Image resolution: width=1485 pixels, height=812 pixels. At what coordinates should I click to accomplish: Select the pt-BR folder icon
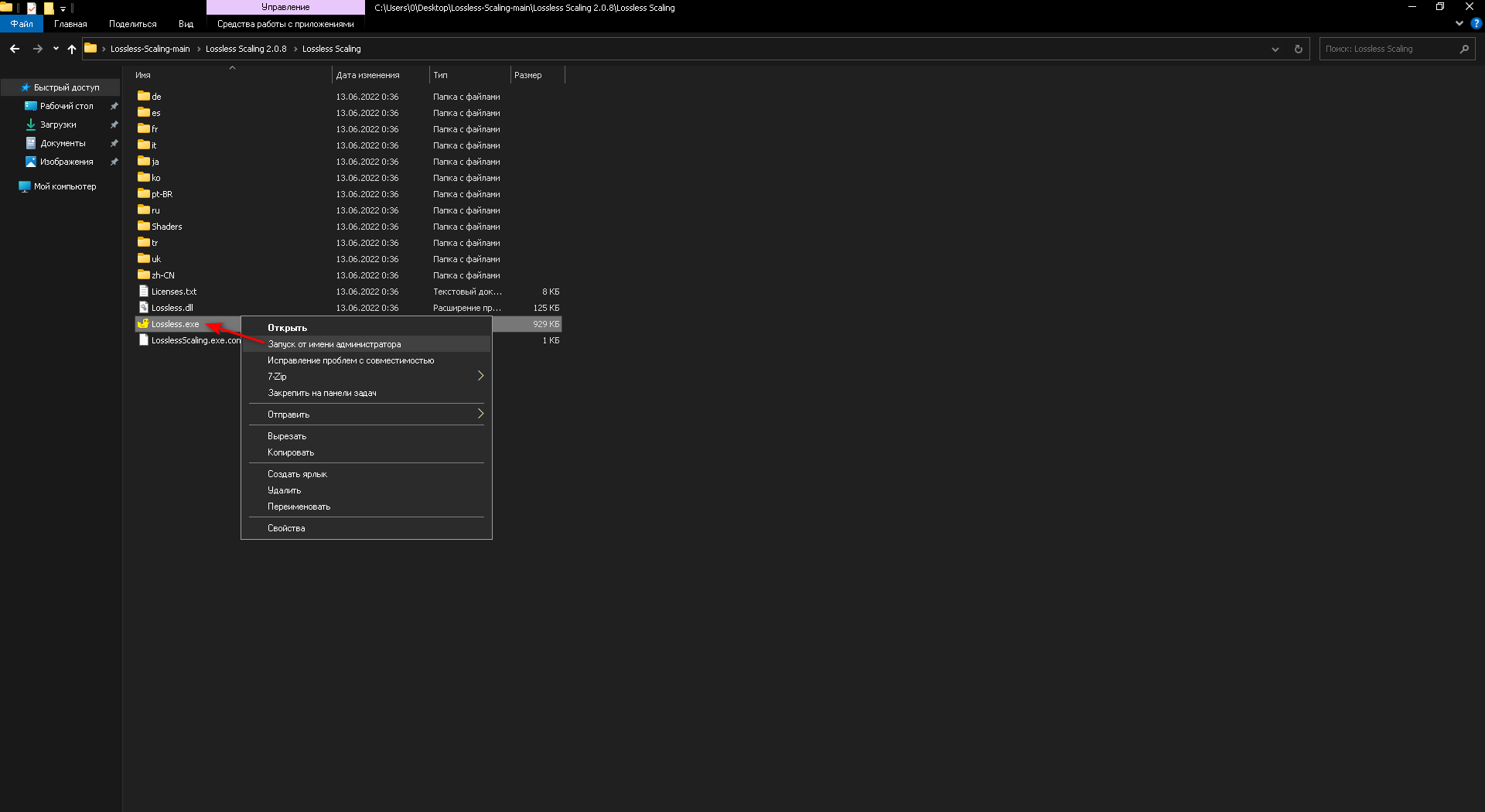coord(144,193)
